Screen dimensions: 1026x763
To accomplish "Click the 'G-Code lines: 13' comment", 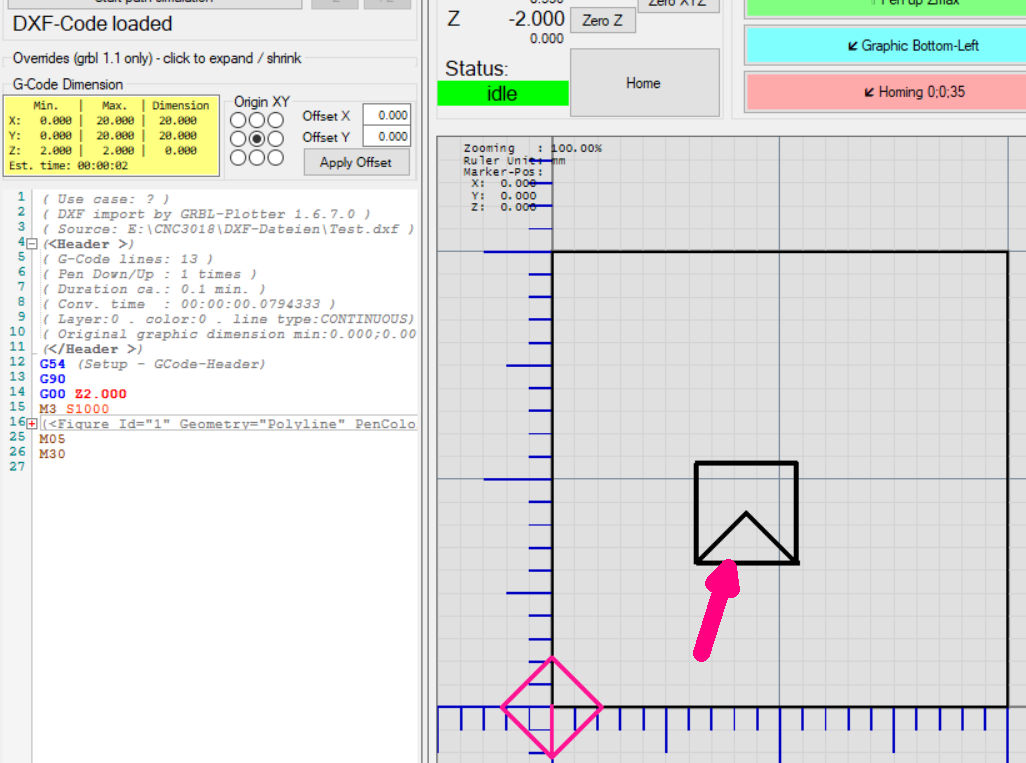I will click(128, 259).
